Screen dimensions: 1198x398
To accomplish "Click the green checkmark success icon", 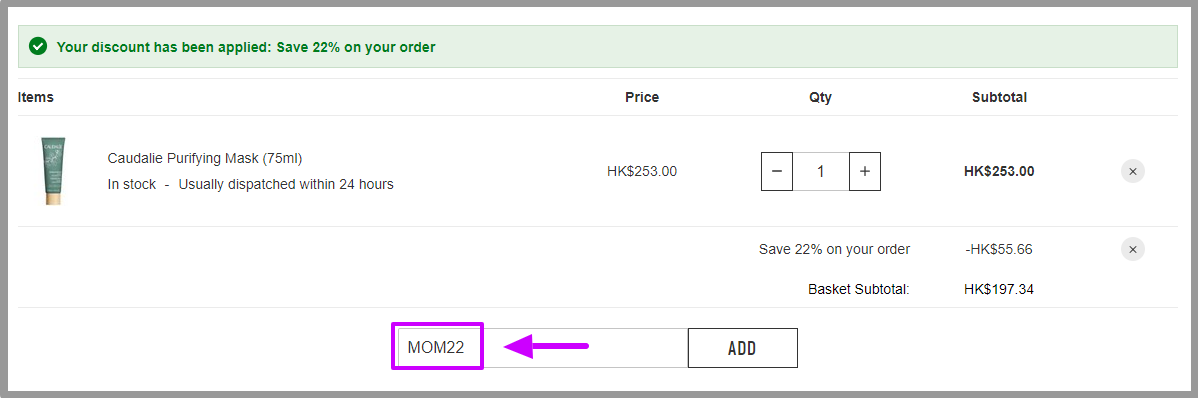I will point(37,47).
